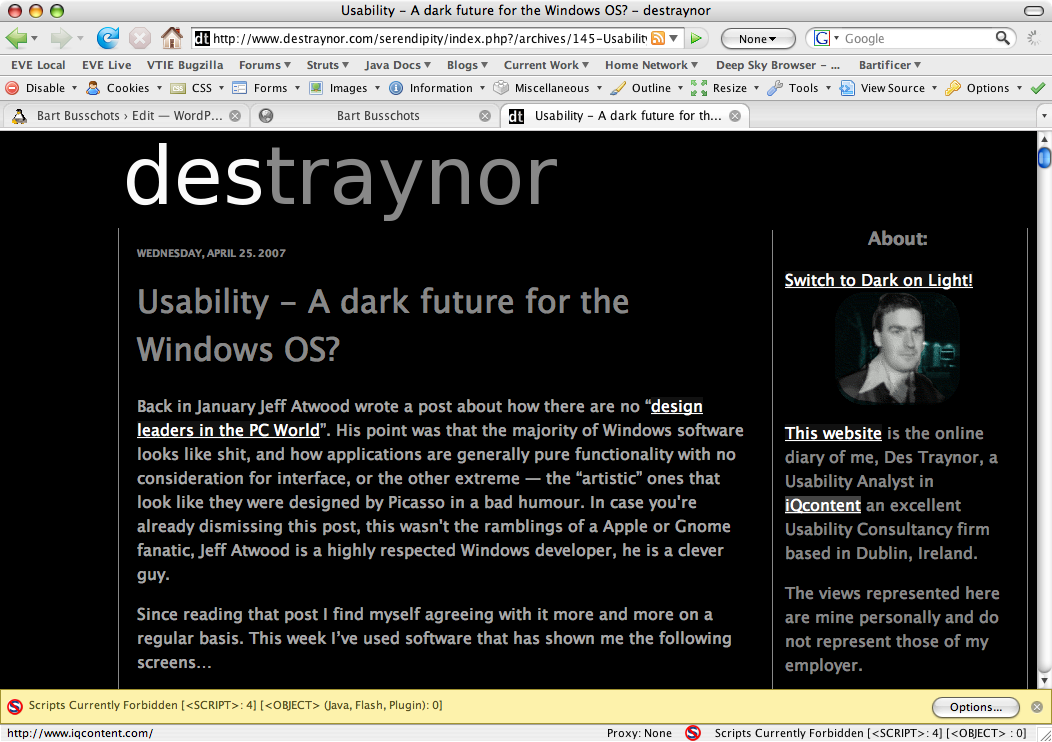Click the Cookies toolbar icon
Viewport: 1052px width, 742px height.
pos(93,88)
